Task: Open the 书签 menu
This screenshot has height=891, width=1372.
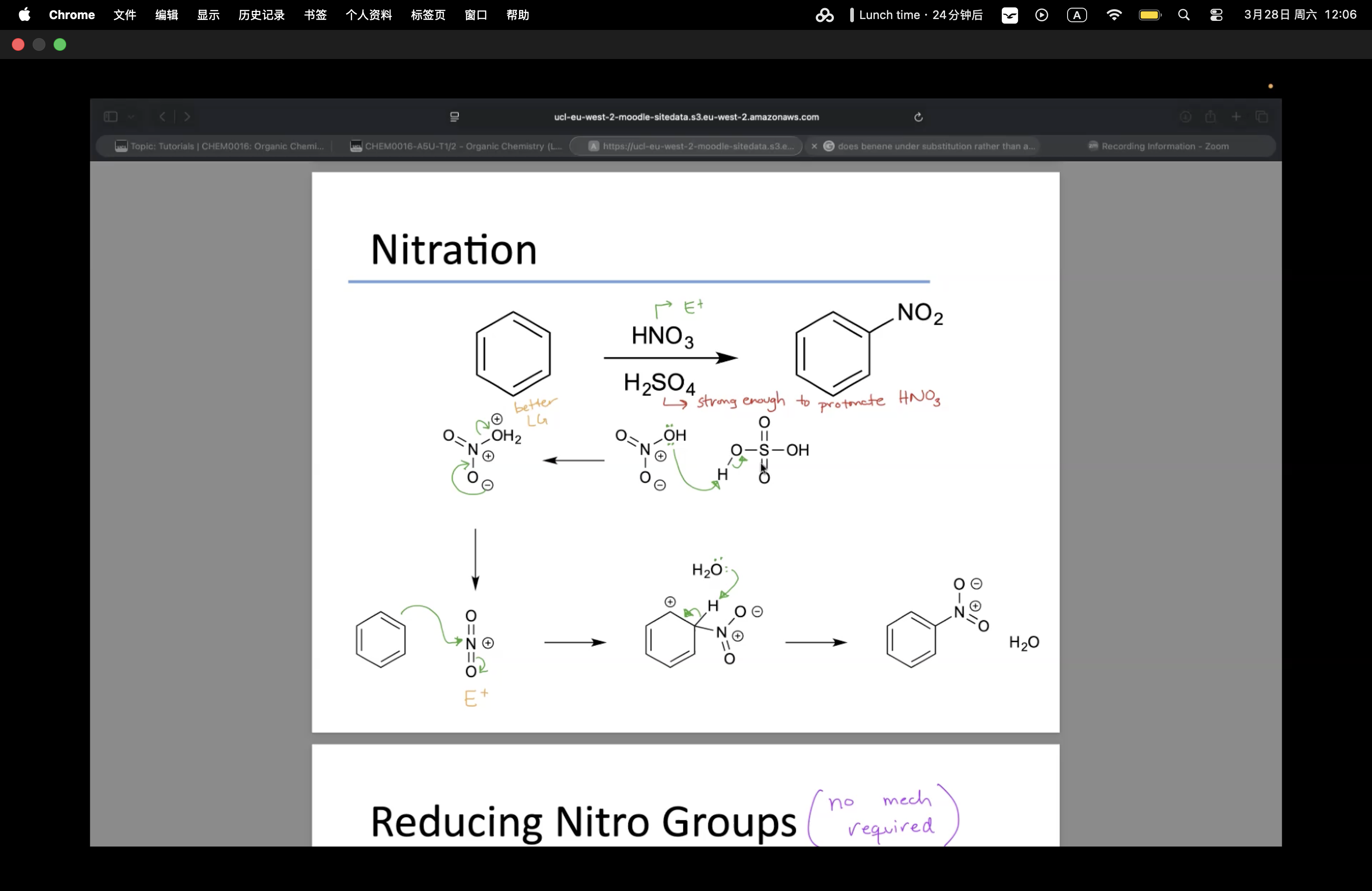Action: point(315,15)
